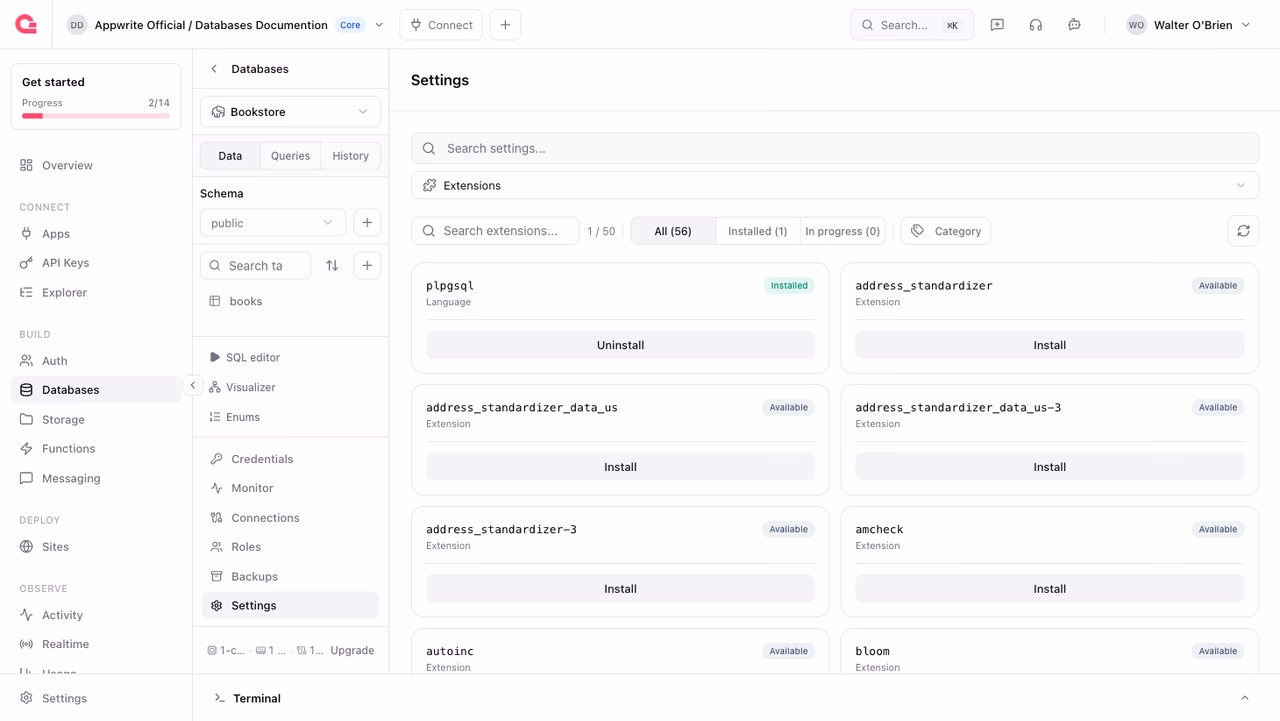
Task: Open the Visualizer
Action: (242, 387)
